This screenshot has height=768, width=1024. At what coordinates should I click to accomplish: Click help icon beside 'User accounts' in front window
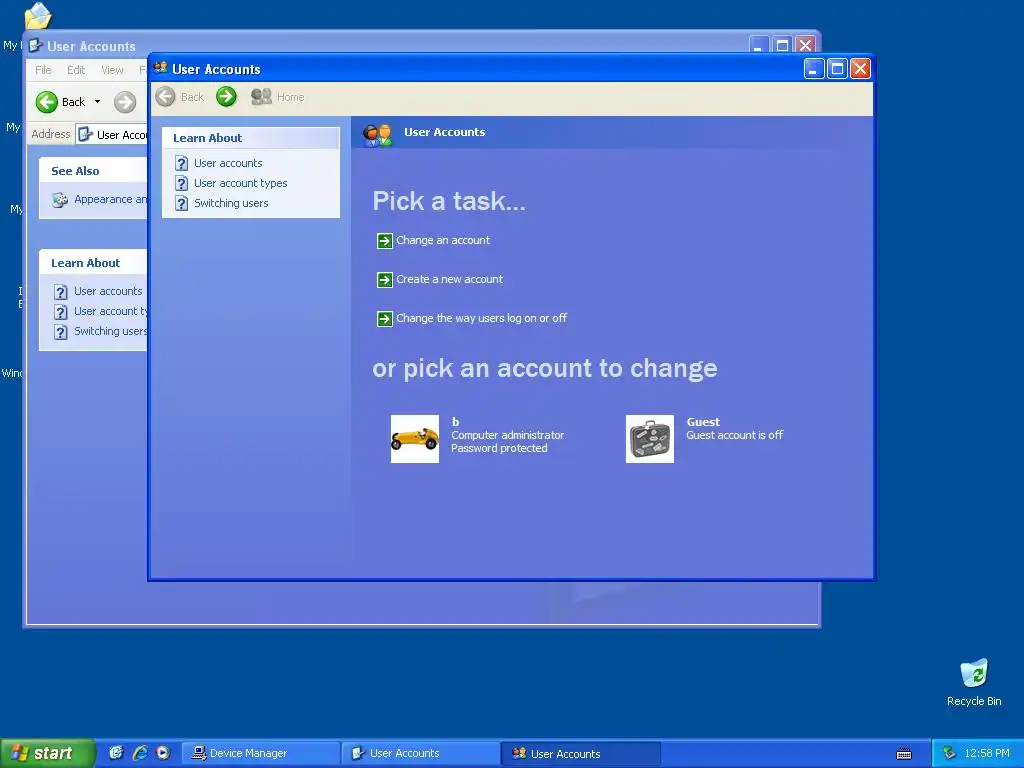182,163
